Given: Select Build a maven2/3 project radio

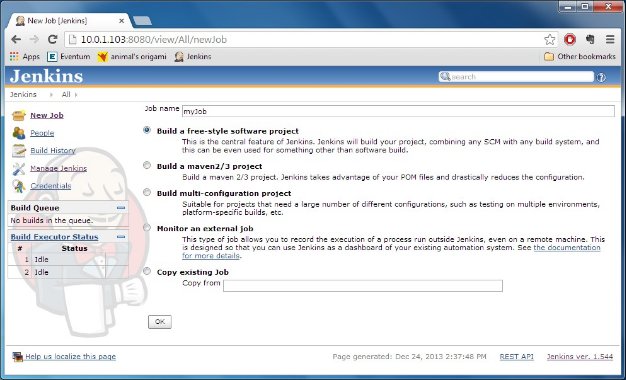Looking at the screenshot, I should 147,165.
